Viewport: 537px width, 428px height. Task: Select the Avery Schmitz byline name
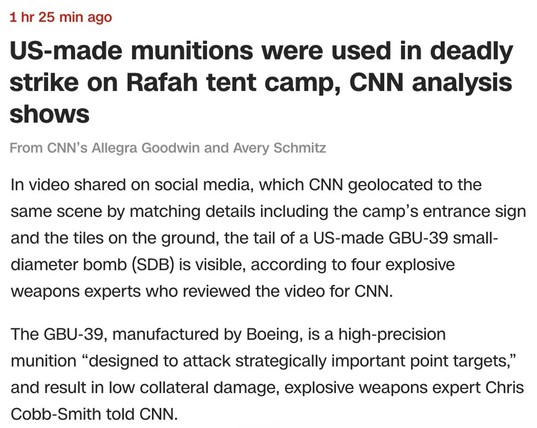(279, 148)
